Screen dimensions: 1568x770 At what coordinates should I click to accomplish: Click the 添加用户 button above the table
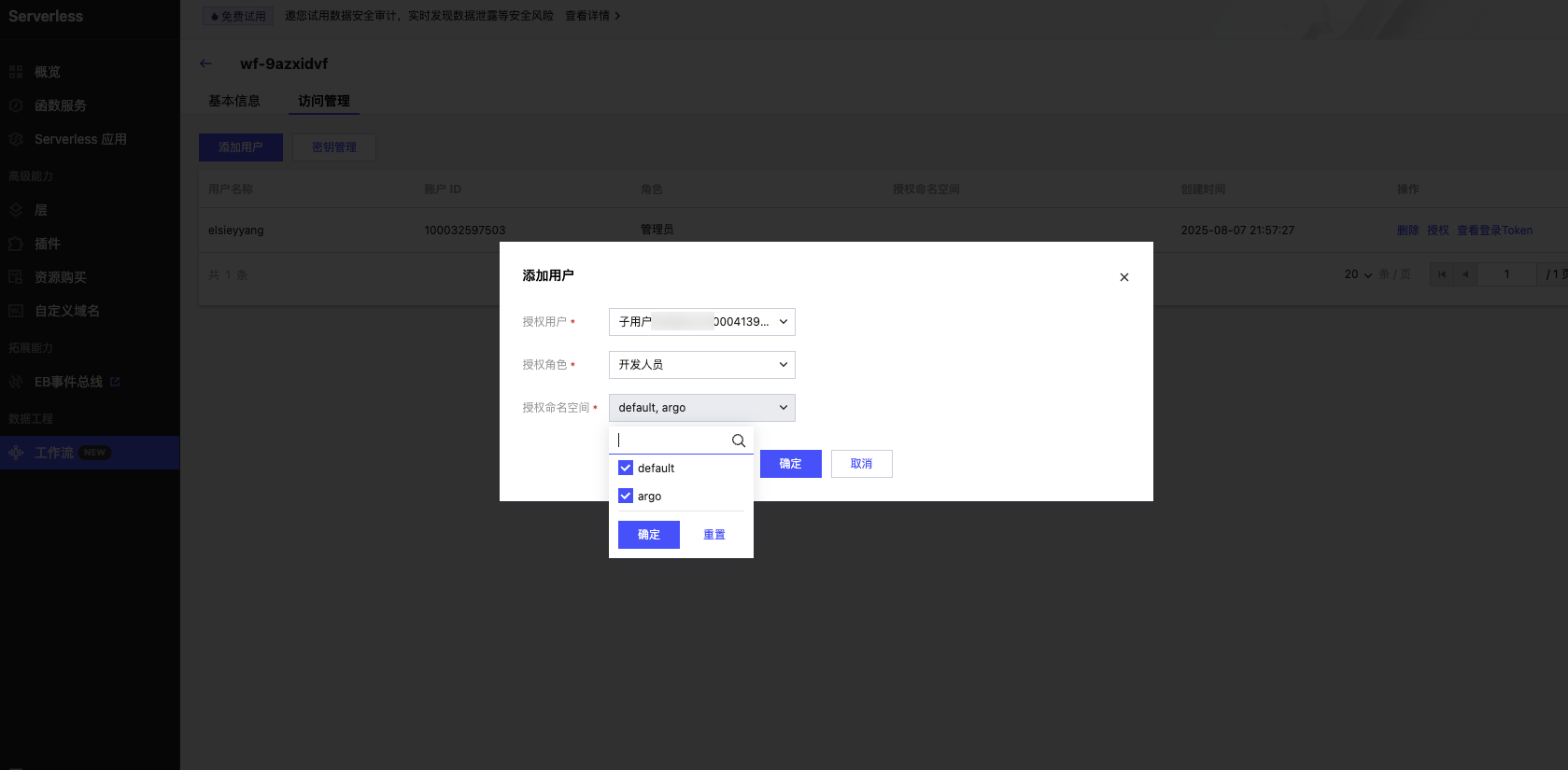click(x=241, y=147)
